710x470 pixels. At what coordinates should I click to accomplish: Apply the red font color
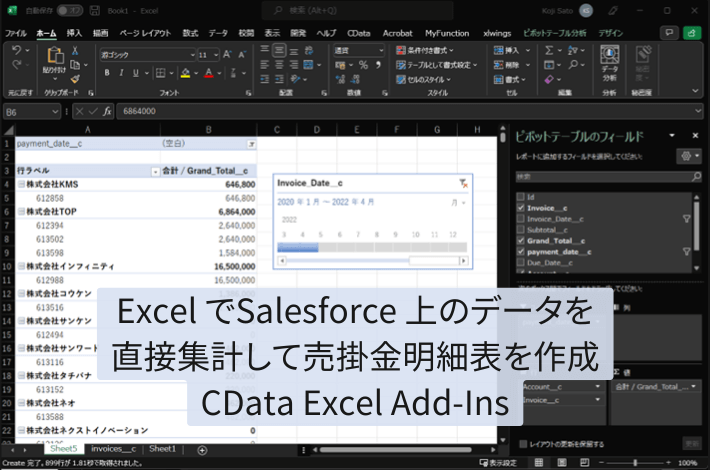pyautogui.click(x=209, y=72)
